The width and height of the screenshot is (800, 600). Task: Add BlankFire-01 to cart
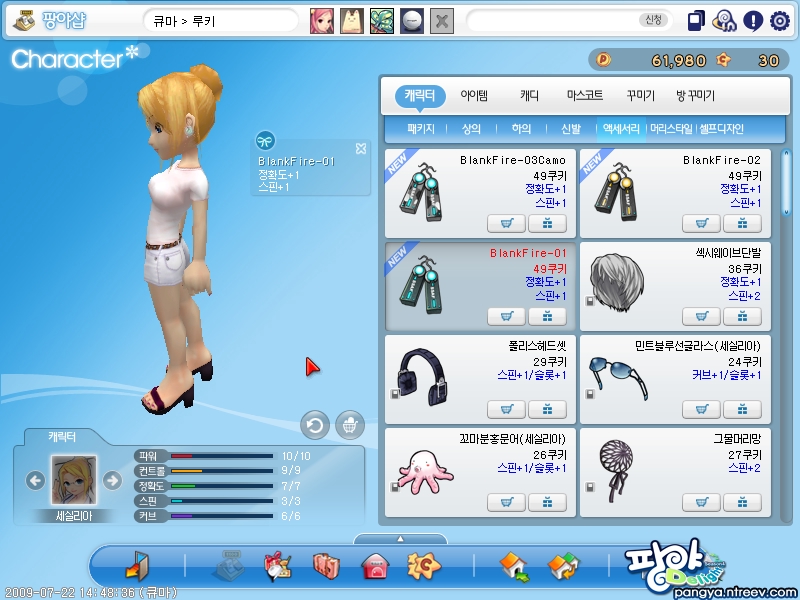coord(506,316)
